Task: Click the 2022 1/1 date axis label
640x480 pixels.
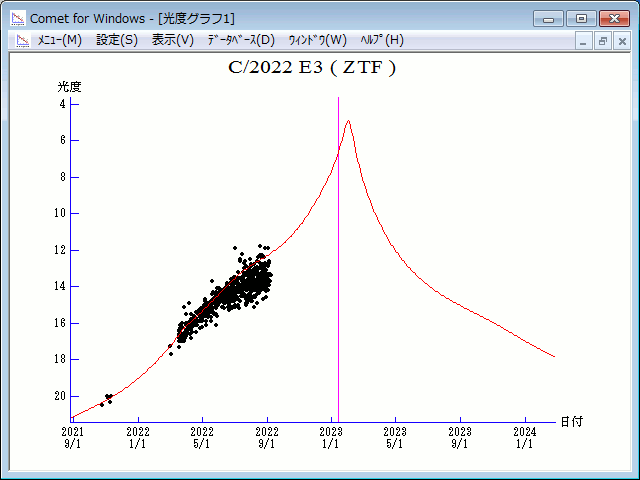Action: coord(138,438)
